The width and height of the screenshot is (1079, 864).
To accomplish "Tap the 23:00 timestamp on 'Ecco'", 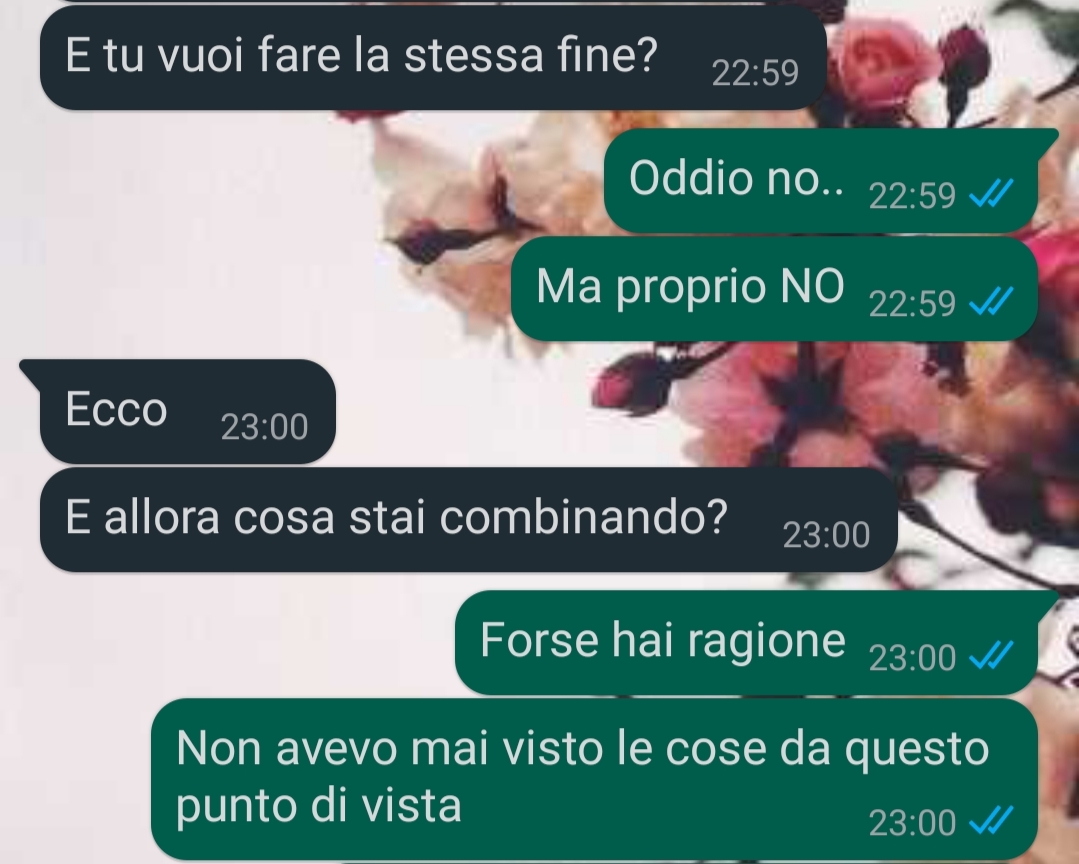I will pyautogui.click(x=264, y=426).
